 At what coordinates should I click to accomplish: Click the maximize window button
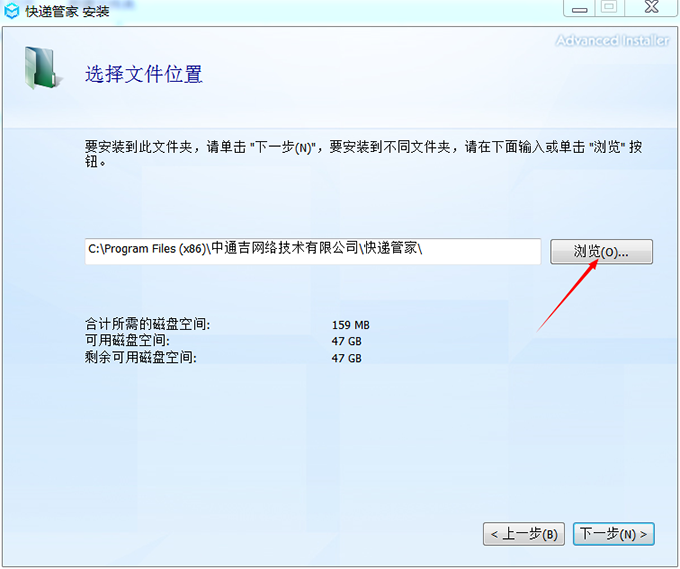pyautogui.click(x=609, y=7)
